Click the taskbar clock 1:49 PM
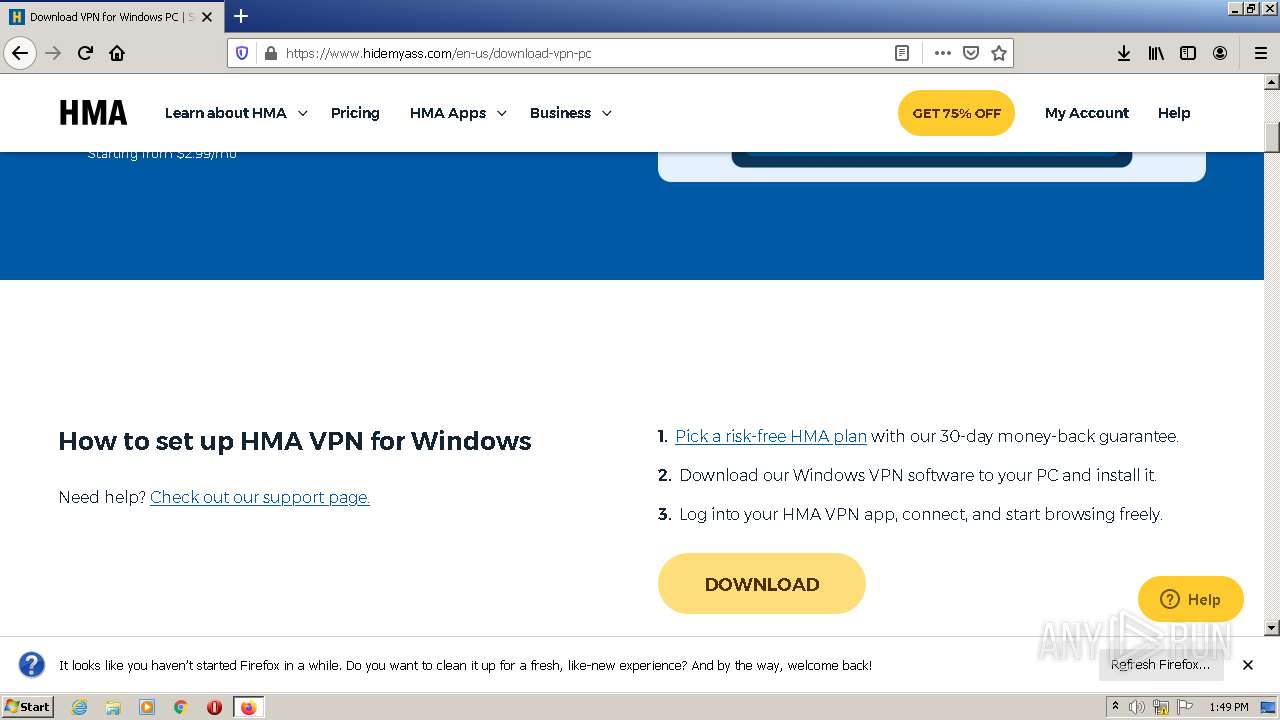1280x720 pixels. pyautogui.click(x=1229, y=707)
